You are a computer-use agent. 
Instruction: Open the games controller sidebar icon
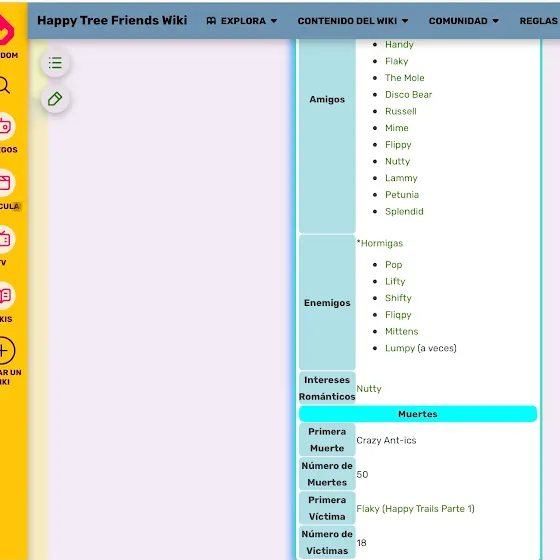click(5, 126)
